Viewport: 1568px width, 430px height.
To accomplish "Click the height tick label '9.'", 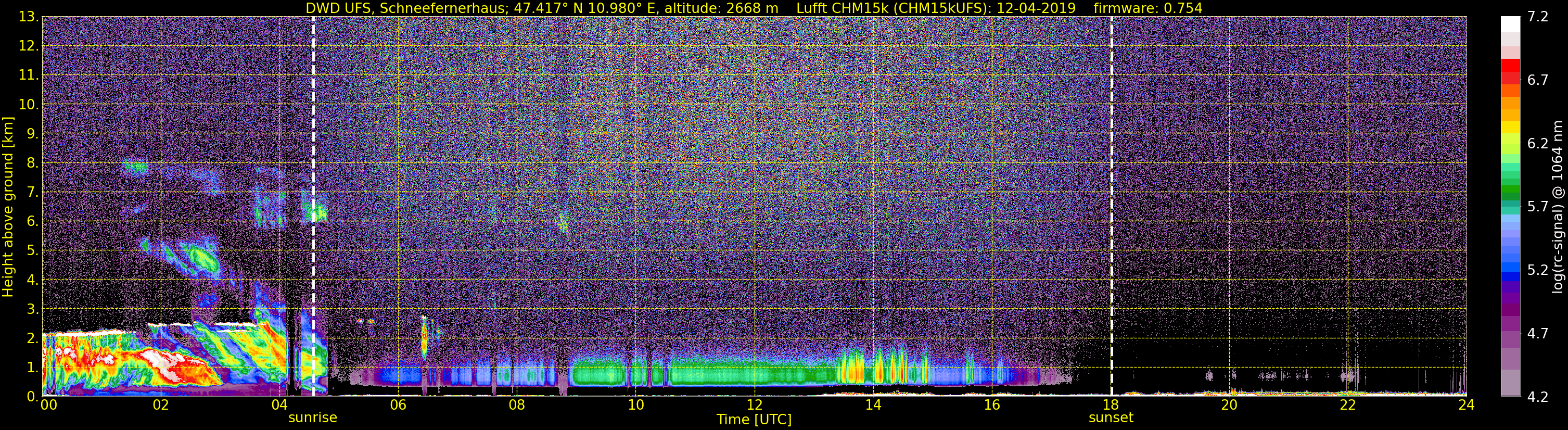I will point(32,134).
